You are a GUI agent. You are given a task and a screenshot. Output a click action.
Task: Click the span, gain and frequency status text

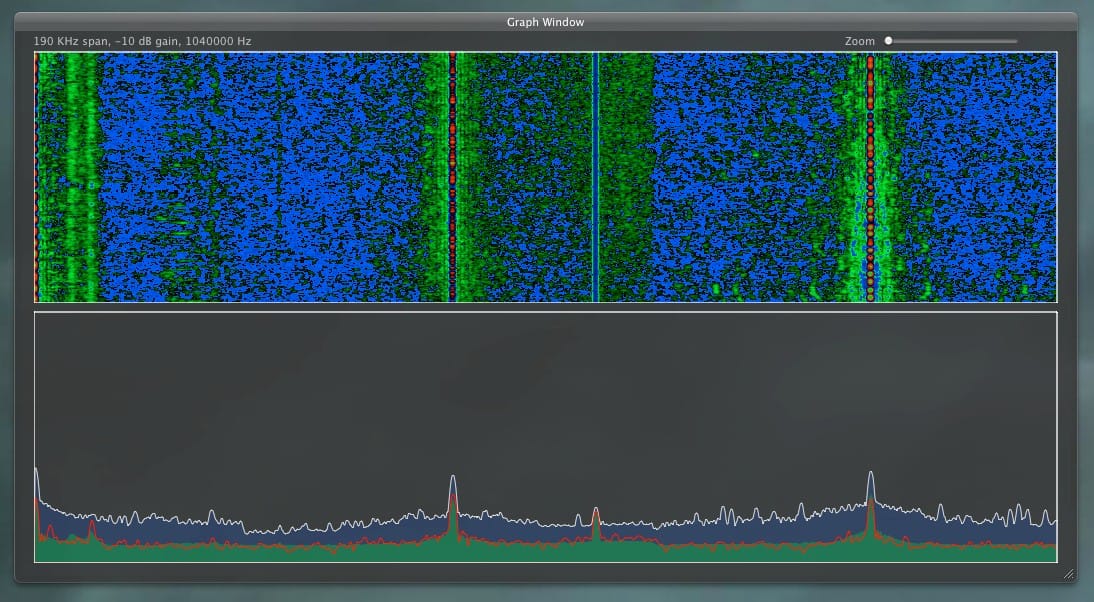click(x=142, y=41)
